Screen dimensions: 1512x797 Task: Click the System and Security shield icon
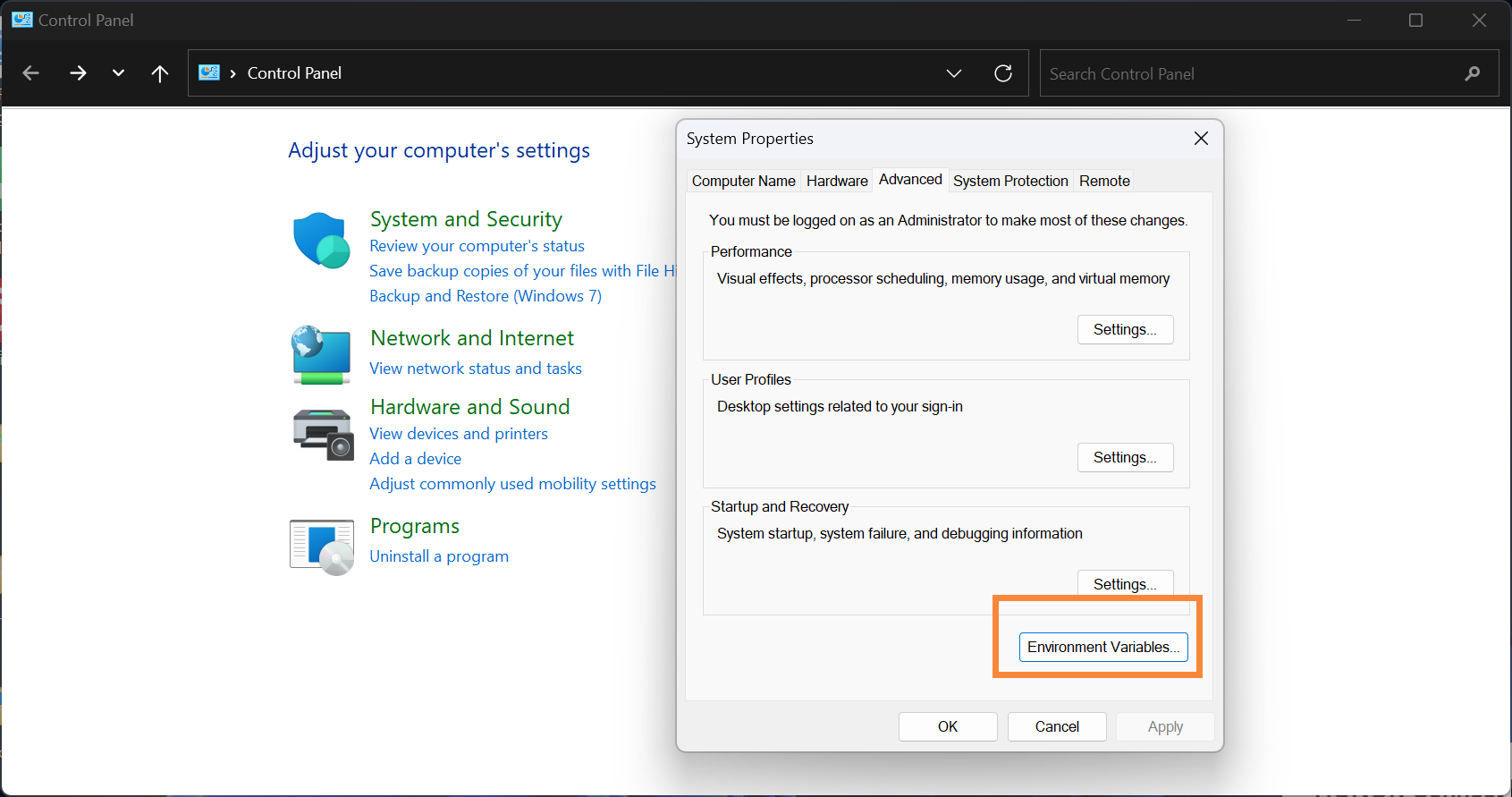pos(321,241)
